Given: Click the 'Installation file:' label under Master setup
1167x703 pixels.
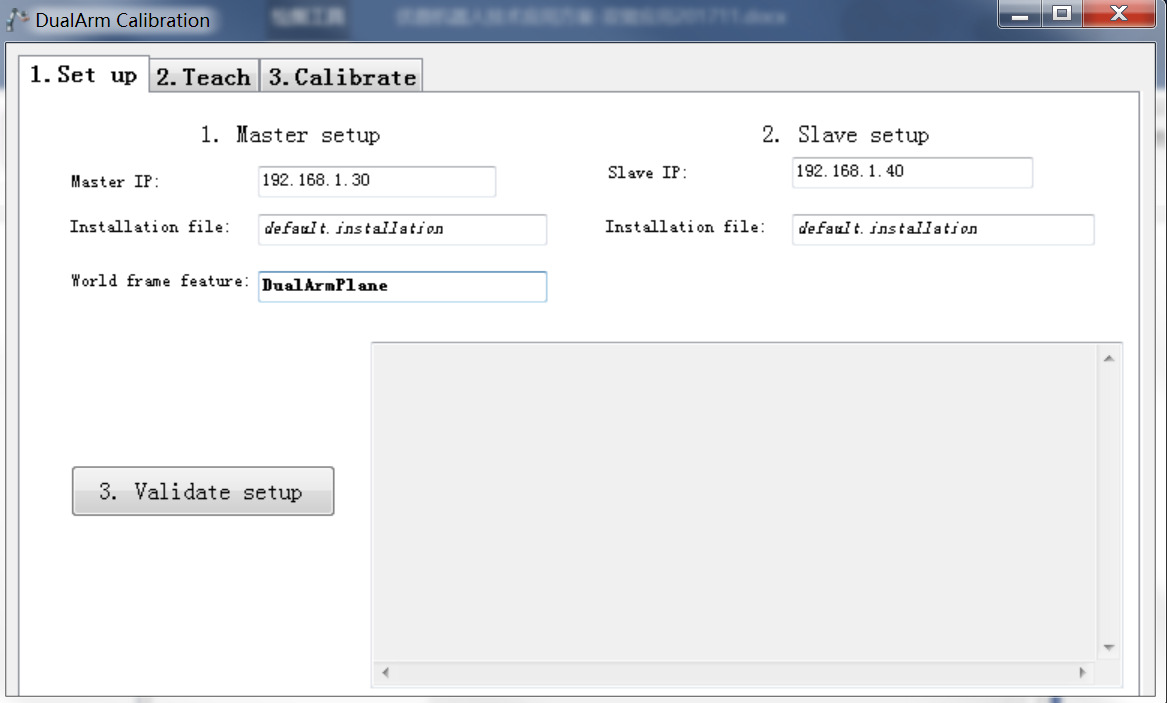Looking at the screenshot, I should [x=150, y=227].
